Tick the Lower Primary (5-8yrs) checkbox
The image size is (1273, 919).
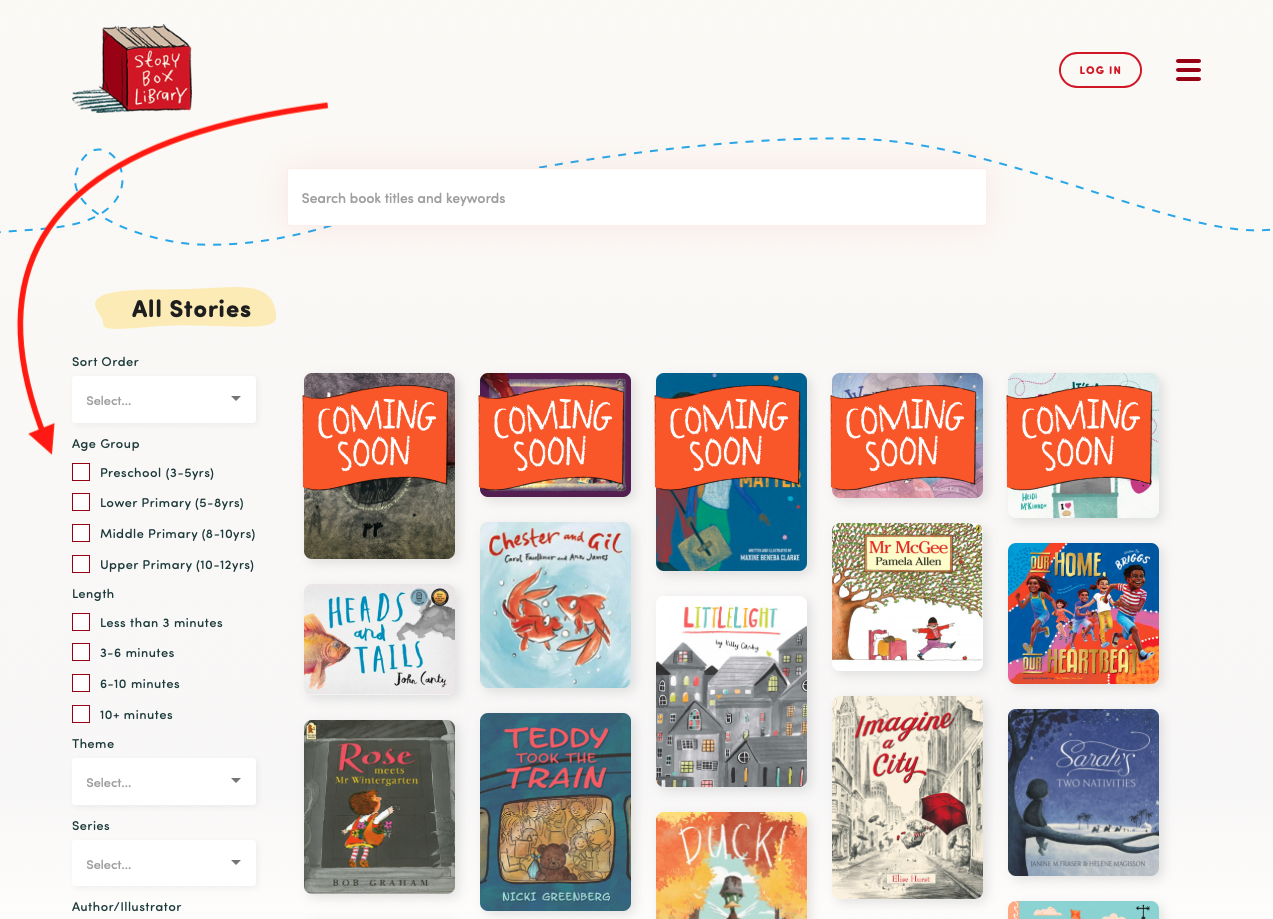pyautogui.click(x=81, y=502)
